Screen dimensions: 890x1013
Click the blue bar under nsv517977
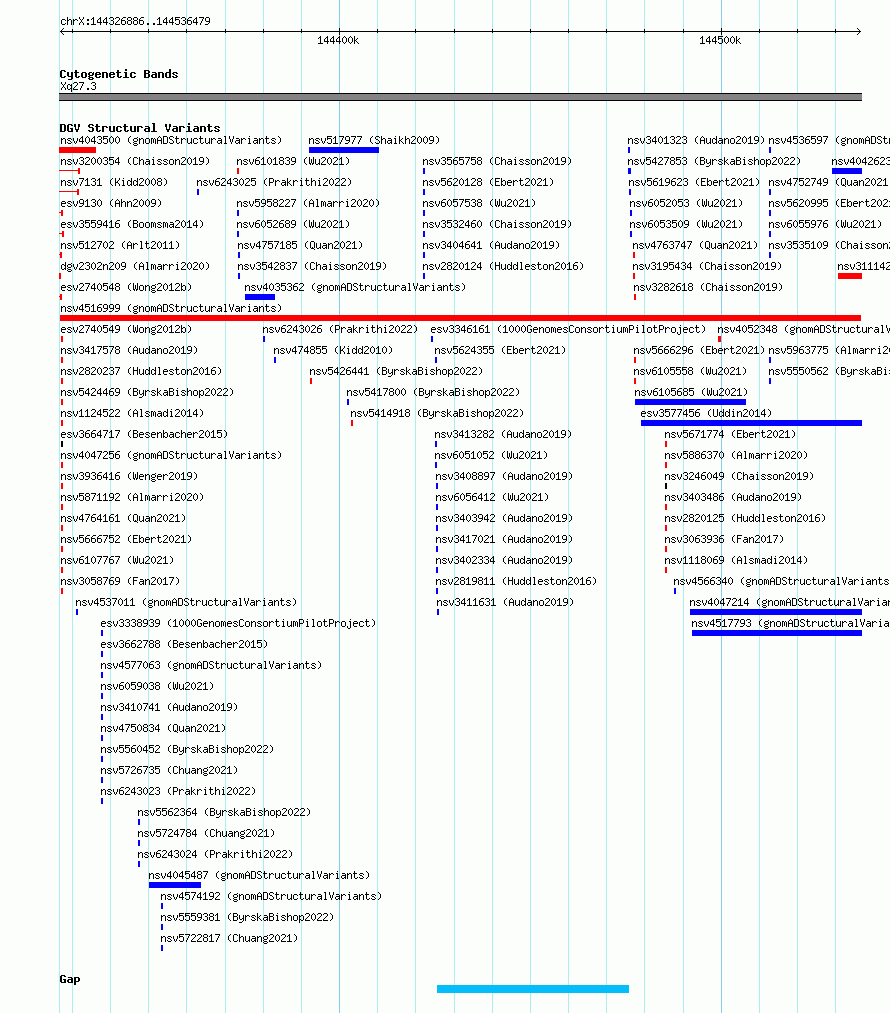click(344, 150)
